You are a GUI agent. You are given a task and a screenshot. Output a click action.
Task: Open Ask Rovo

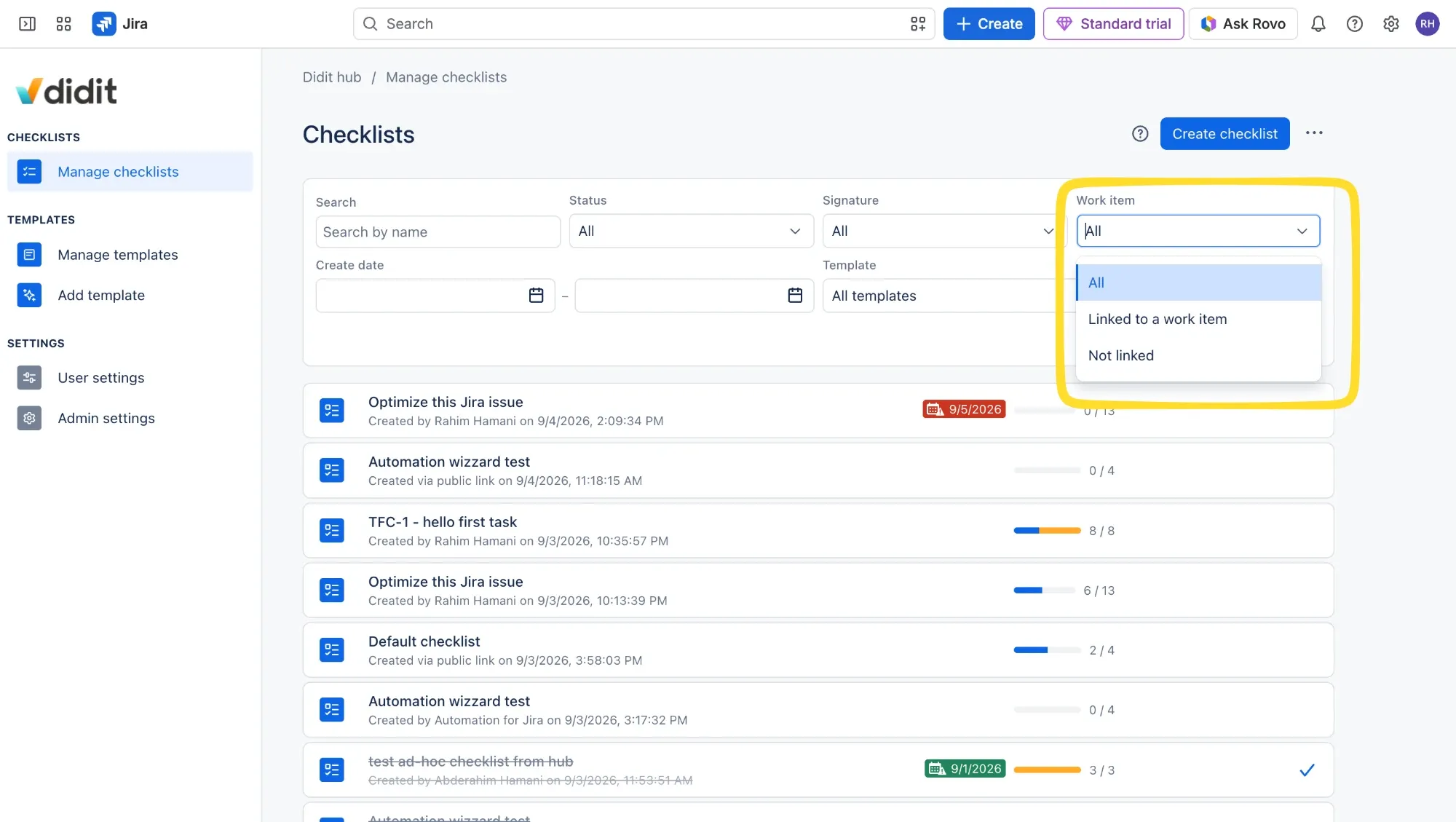[1243, 24]
